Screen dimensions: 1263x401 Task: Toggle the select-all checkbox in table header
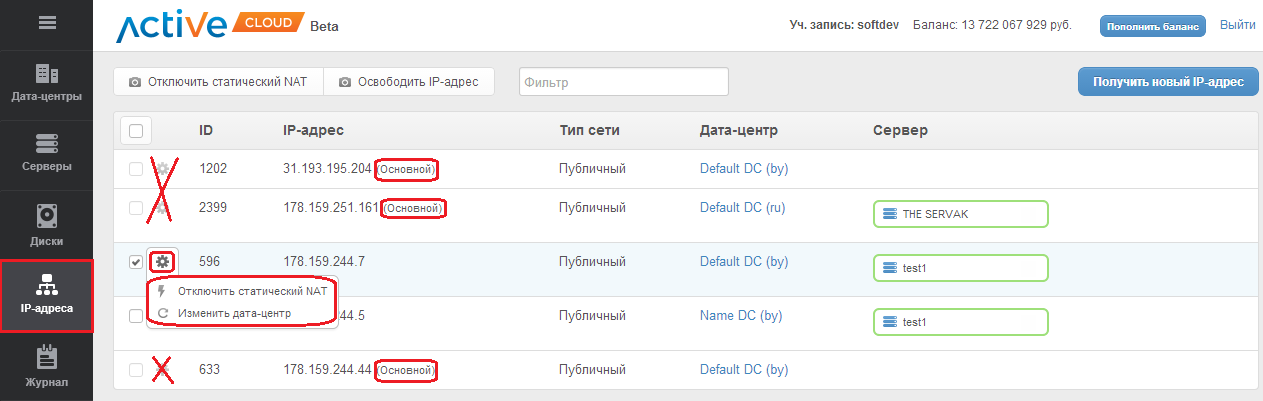136,130
